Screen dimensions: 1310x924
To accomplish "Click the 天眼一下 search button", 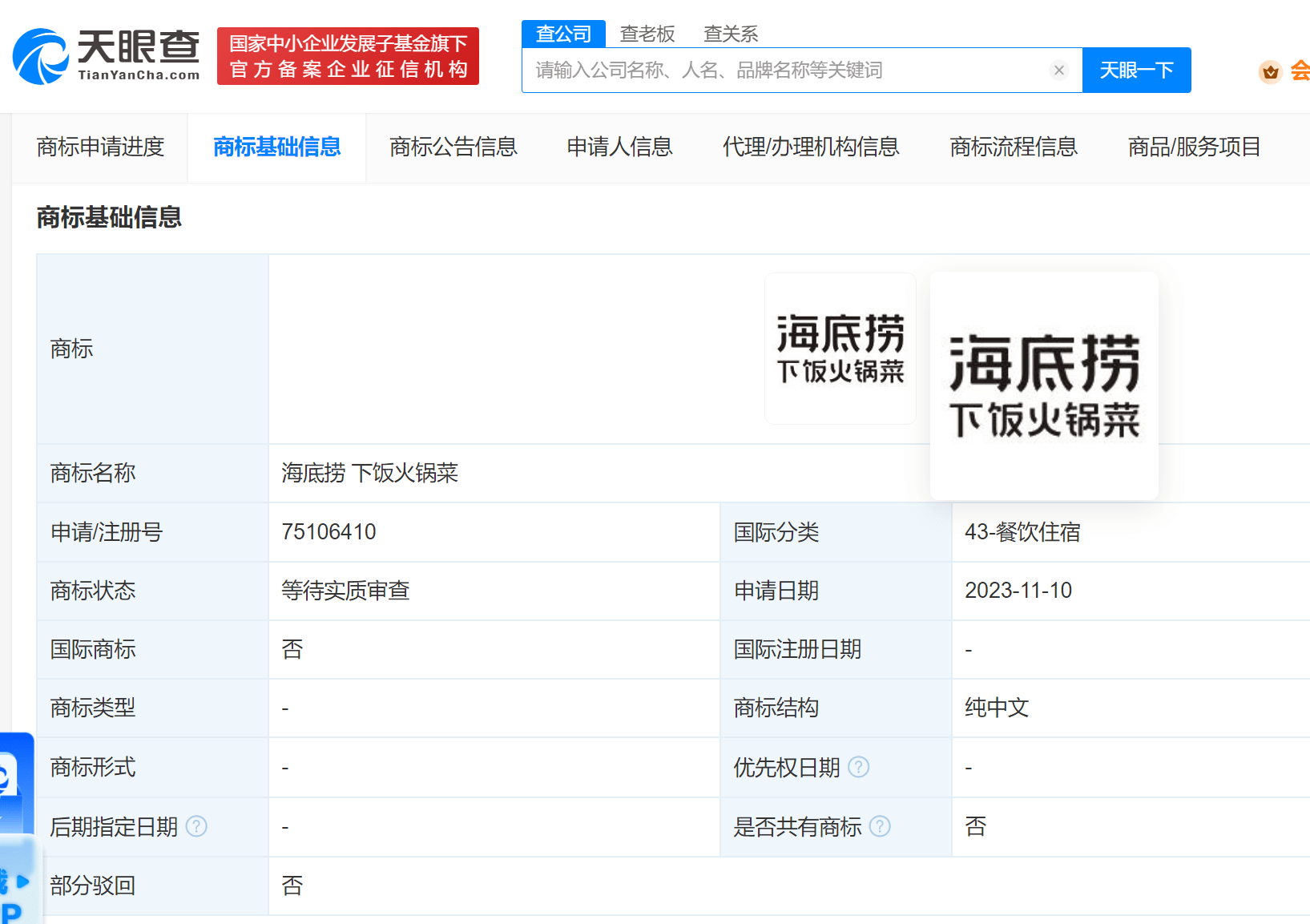I will 1135,71.
